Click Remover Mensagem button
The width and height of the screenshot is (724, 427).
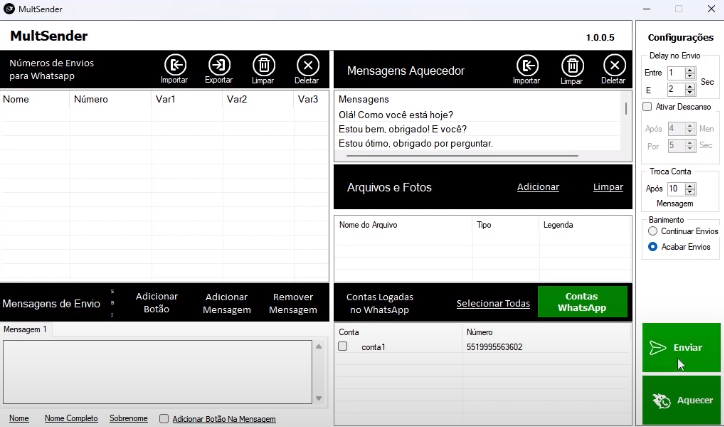click(293, 303)
